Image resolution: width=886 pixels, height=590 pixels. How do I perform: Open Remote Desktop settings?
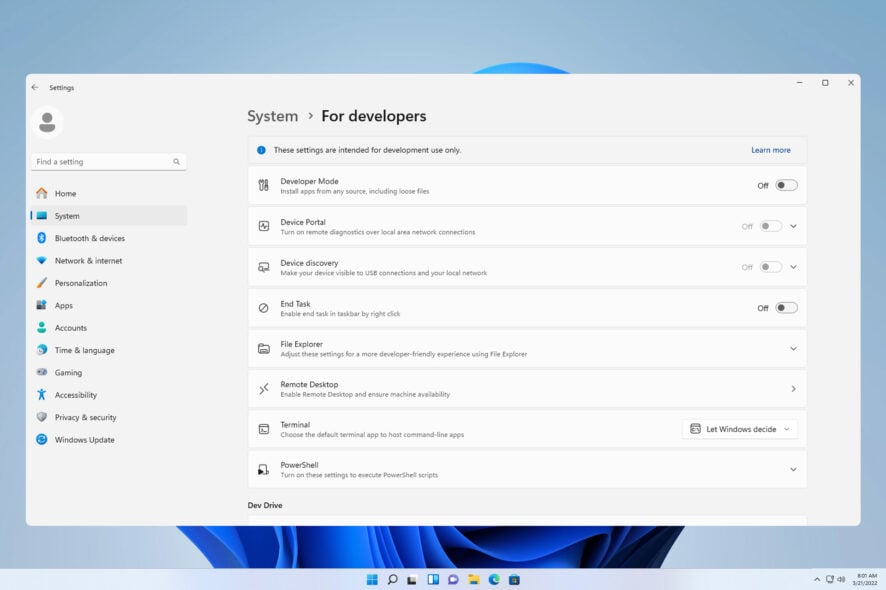793,388
